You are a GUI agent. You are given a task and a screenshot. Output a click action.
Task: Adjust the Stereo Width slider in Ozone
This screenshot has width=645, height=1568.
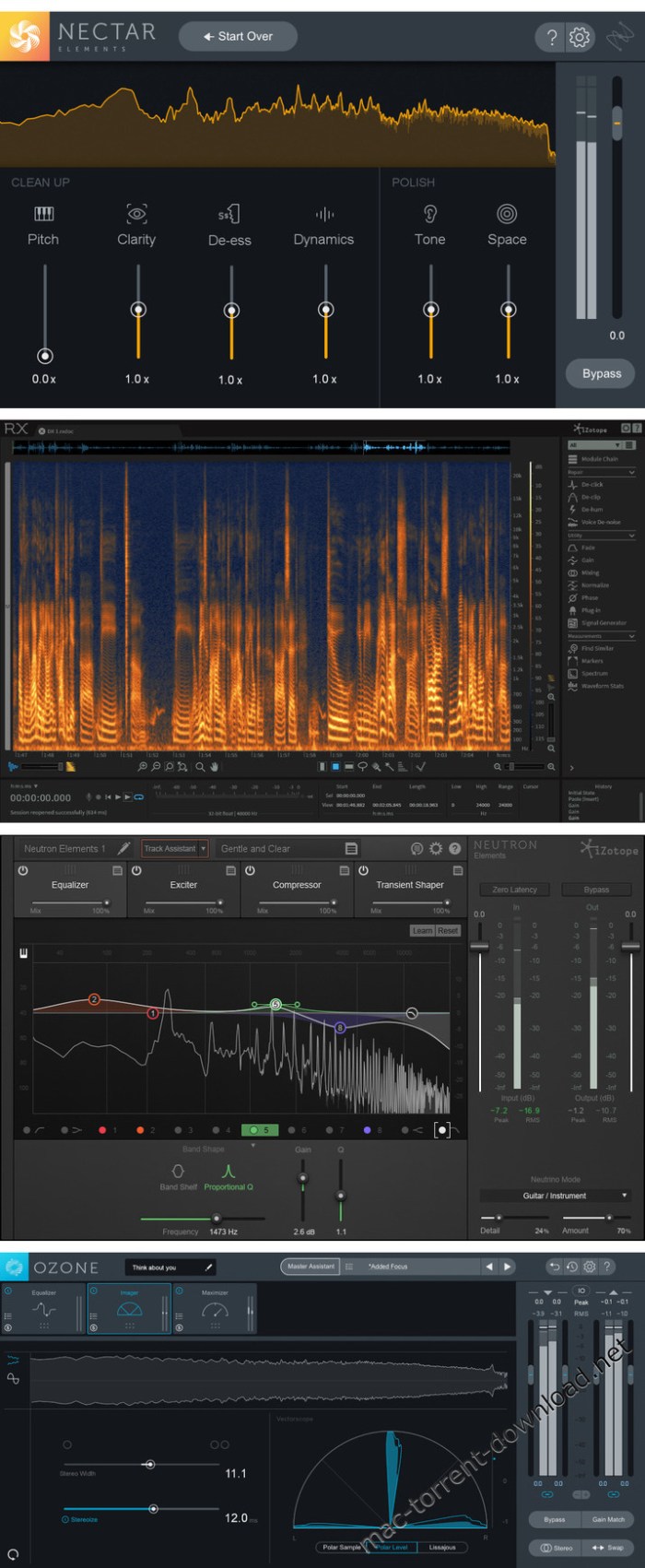pos(150,1464)
